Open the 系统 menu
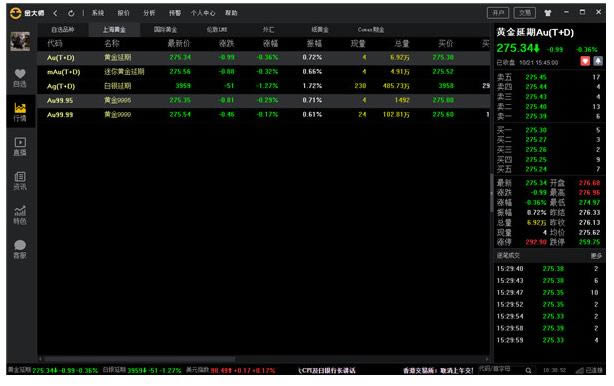The width and height of the screenshot is (614, 386). [x=98, y=13]
